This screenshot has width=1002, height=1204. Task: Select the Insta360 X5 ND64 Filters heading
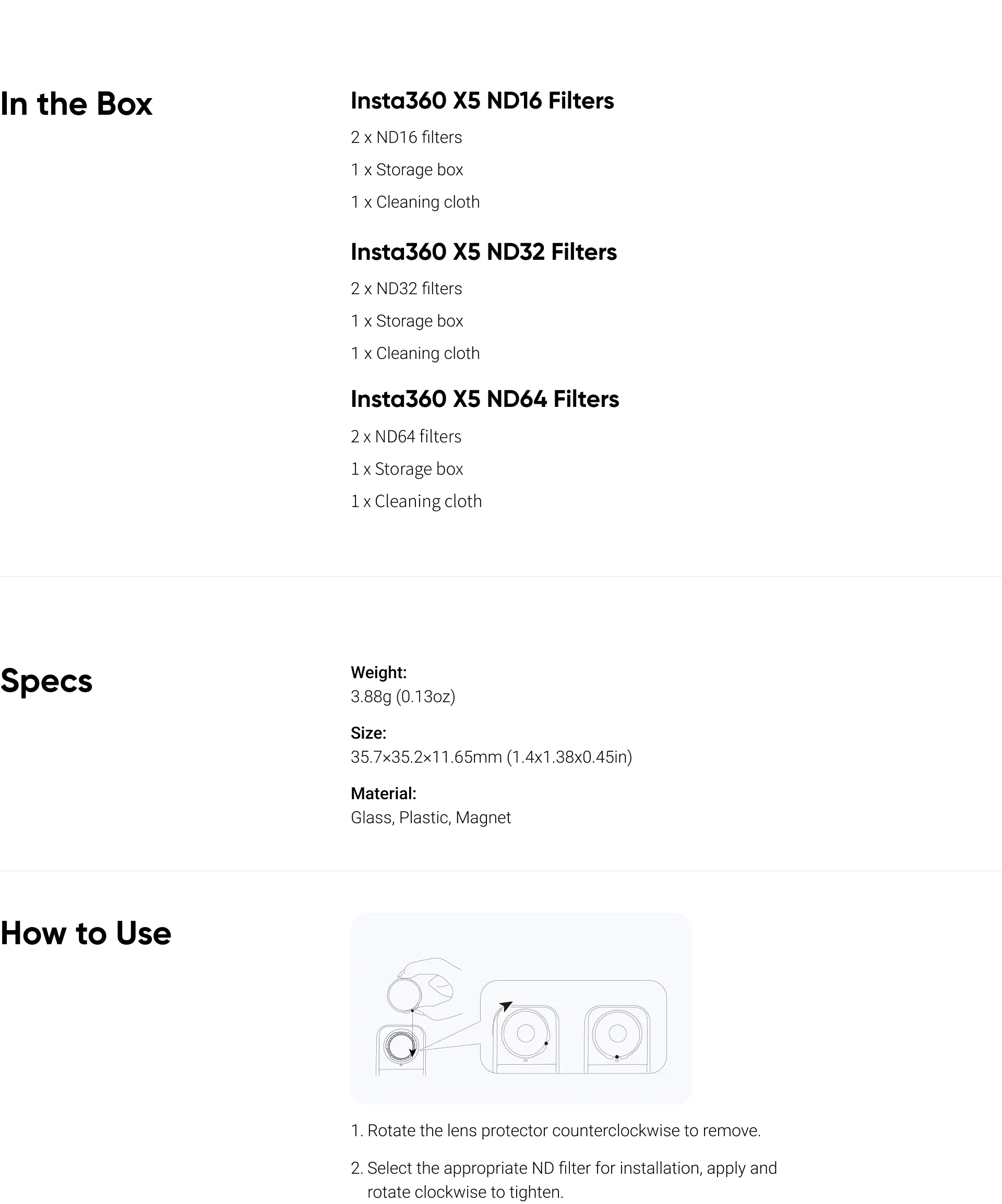485,400
